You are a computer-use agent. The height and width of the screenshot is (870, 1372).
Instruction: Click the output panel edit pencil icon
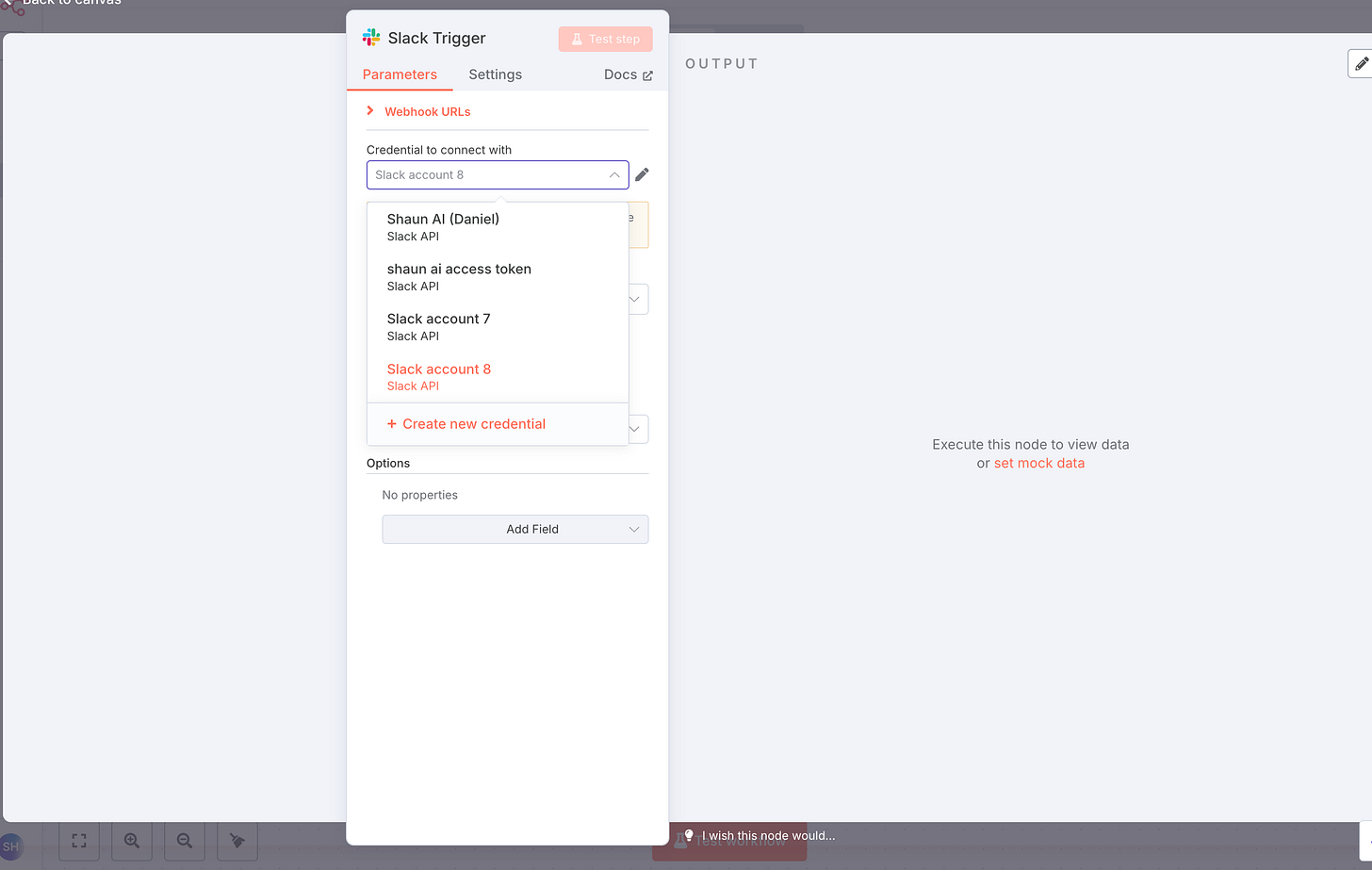click(x=1361, y=64)
